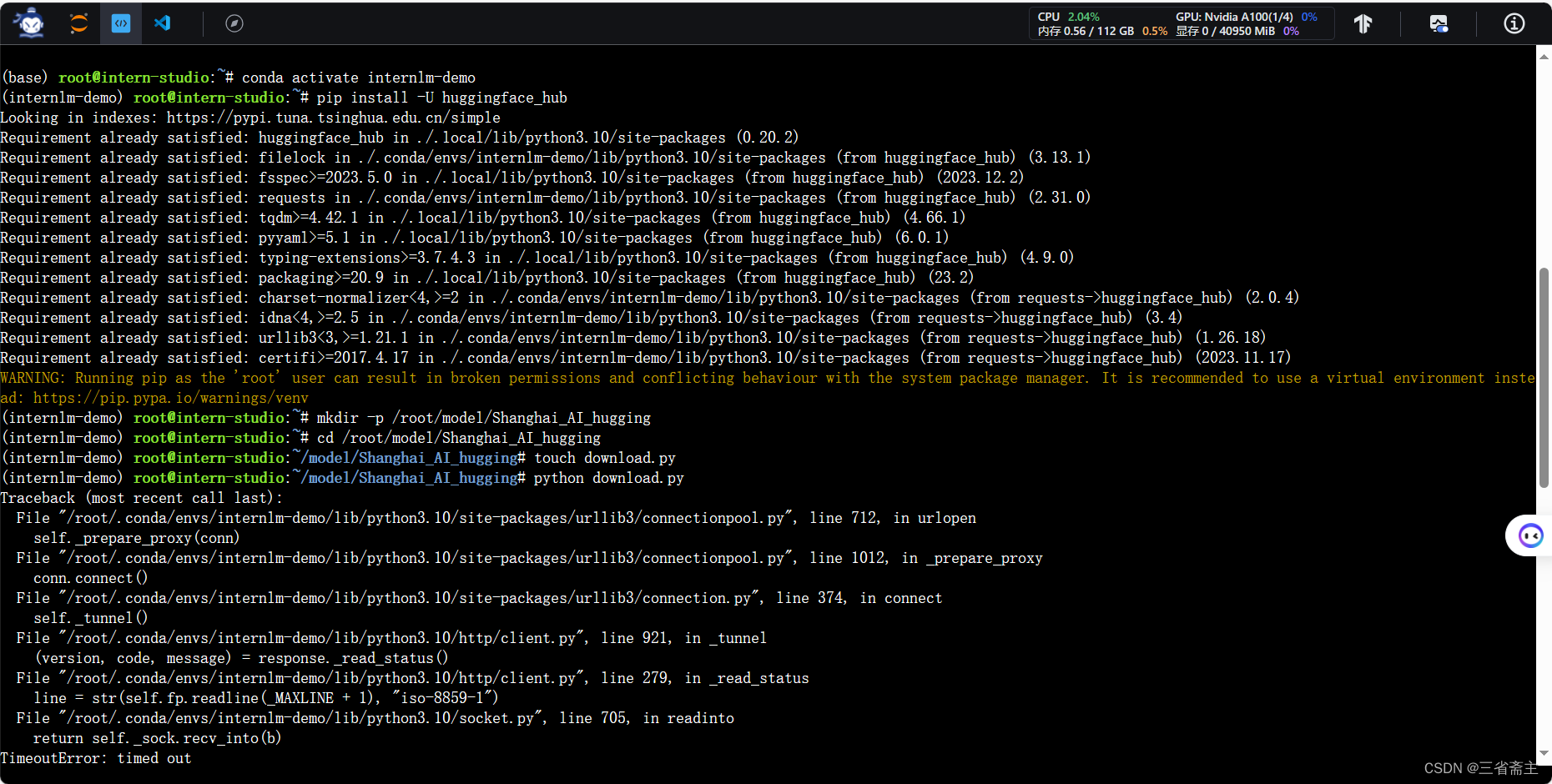Click the InternStudio mascot logo icon

[x=31, y=23]
